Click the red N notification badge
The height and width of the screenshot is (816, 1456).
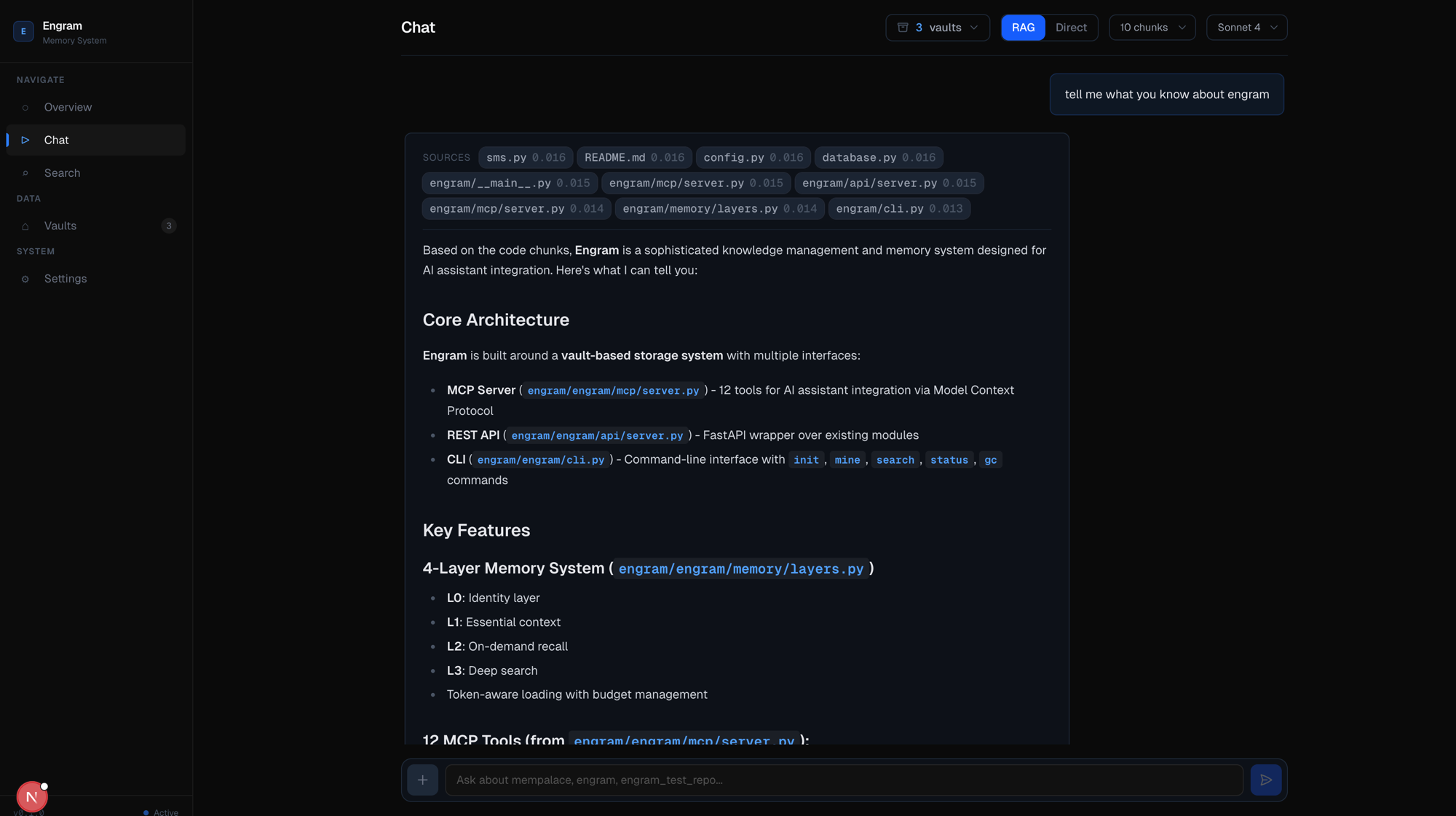(x=31, y=796)
